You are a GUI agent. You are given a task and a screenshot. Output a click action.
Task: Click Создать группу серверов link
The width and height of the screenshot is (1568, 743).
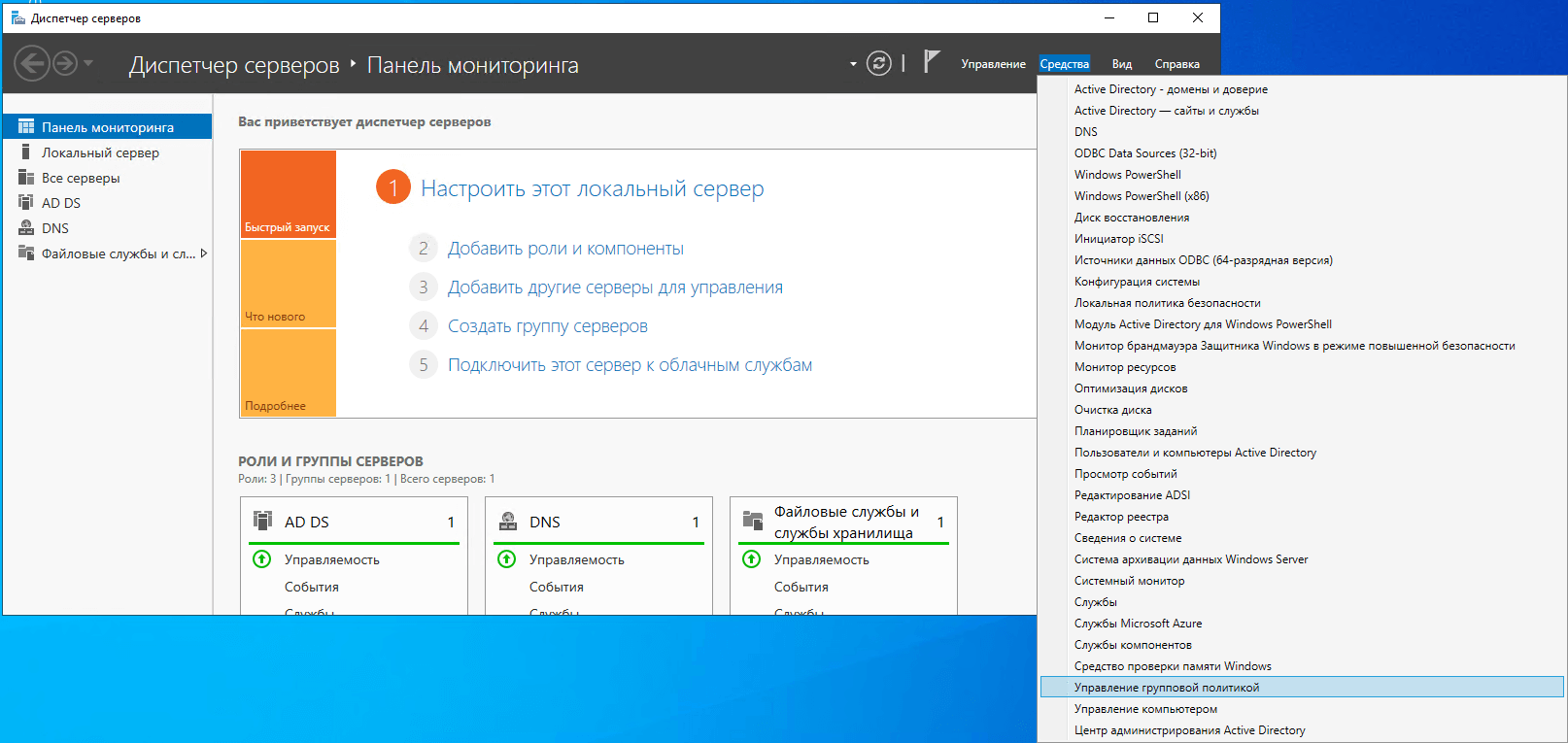click(547, 326)
